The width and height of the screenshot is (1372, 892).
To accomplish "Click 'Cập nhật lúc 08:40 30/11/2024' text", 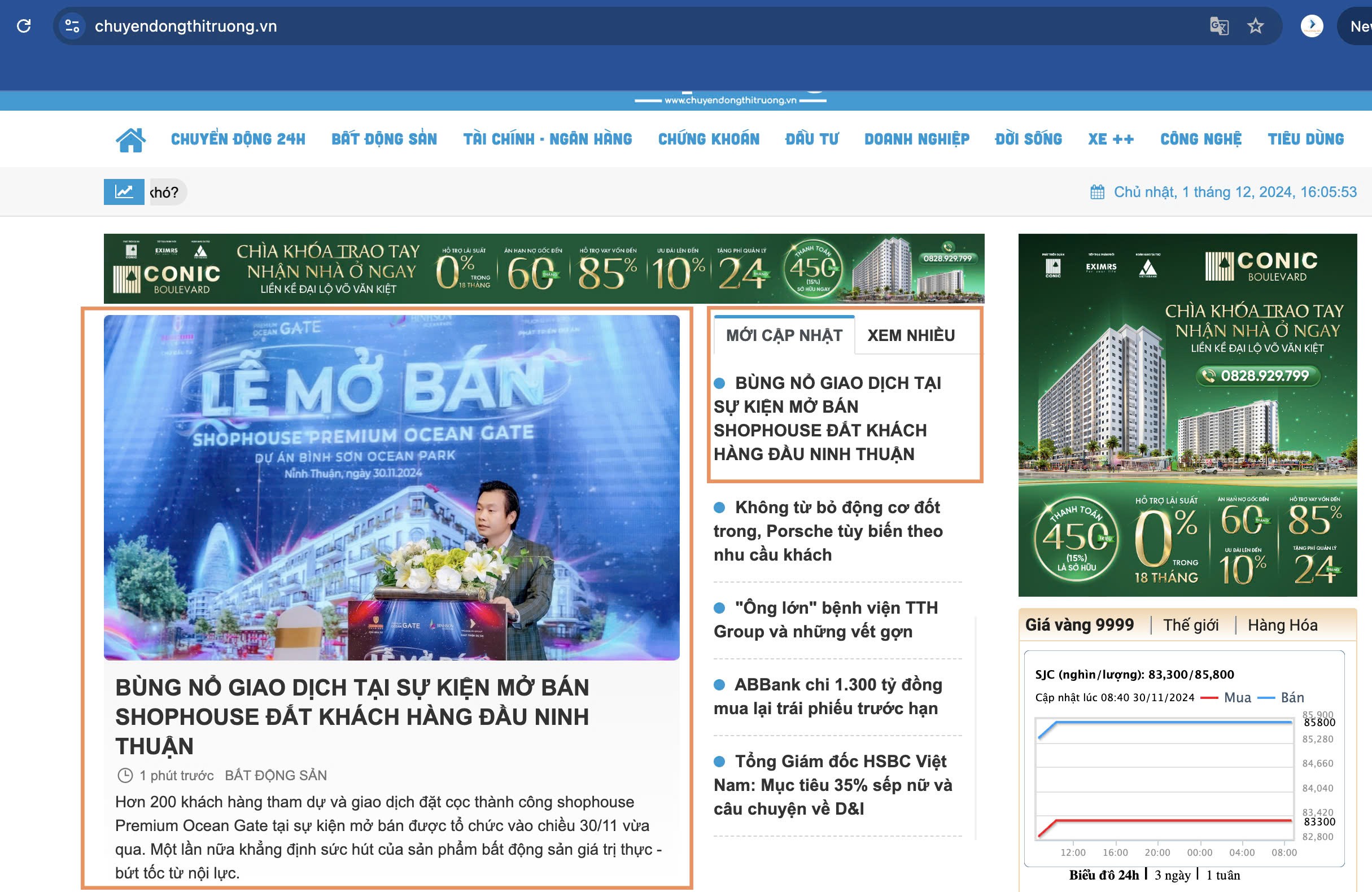I will coord(1115,697).
